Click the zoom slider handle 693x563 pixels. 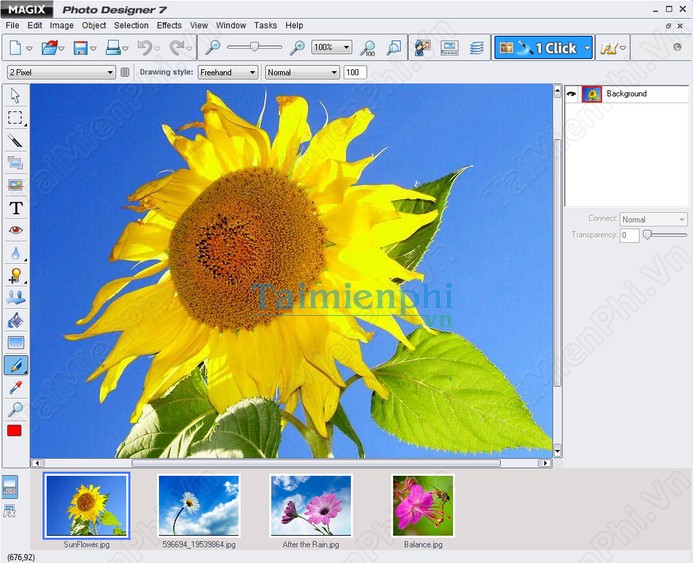point(254,46)
